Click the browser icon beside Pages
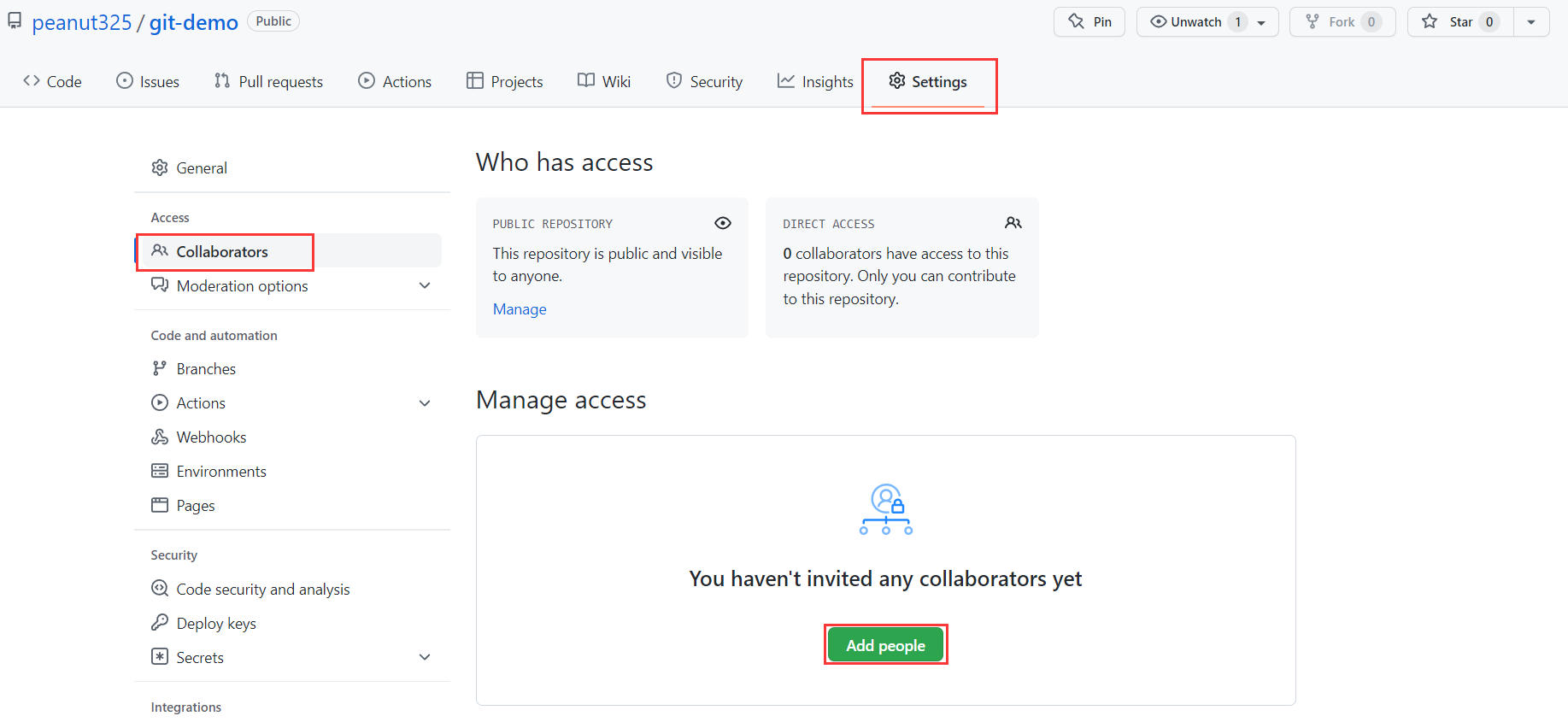This screenshot has height=722, width=1568. [160, 505]
